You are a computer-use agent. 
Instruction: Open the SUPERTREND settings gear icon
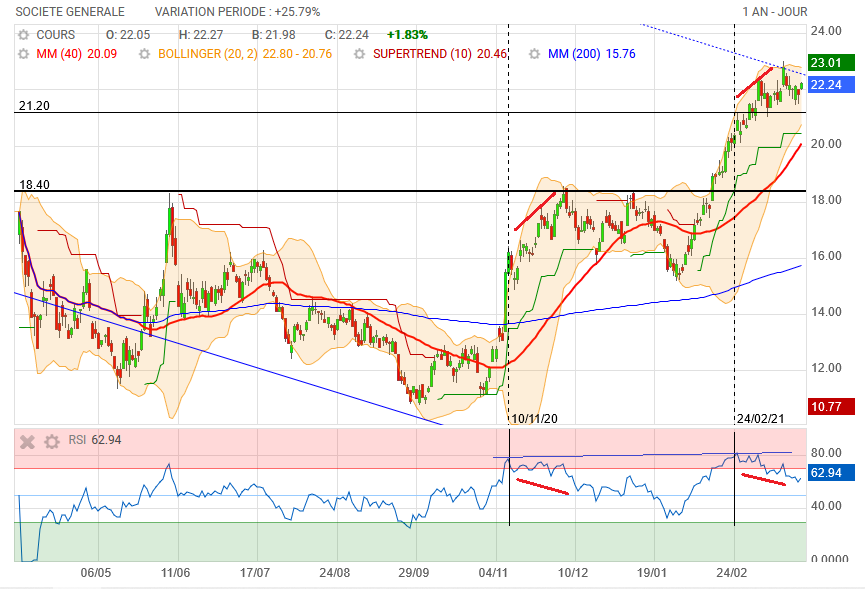tap(360, 54)
